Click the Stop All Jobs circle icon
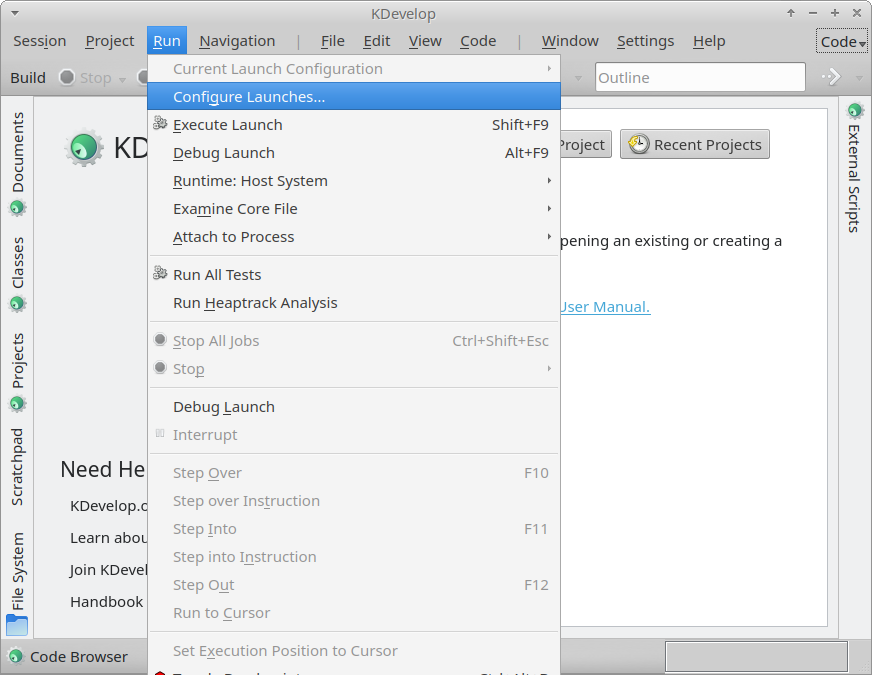 (x=160, y=339)
